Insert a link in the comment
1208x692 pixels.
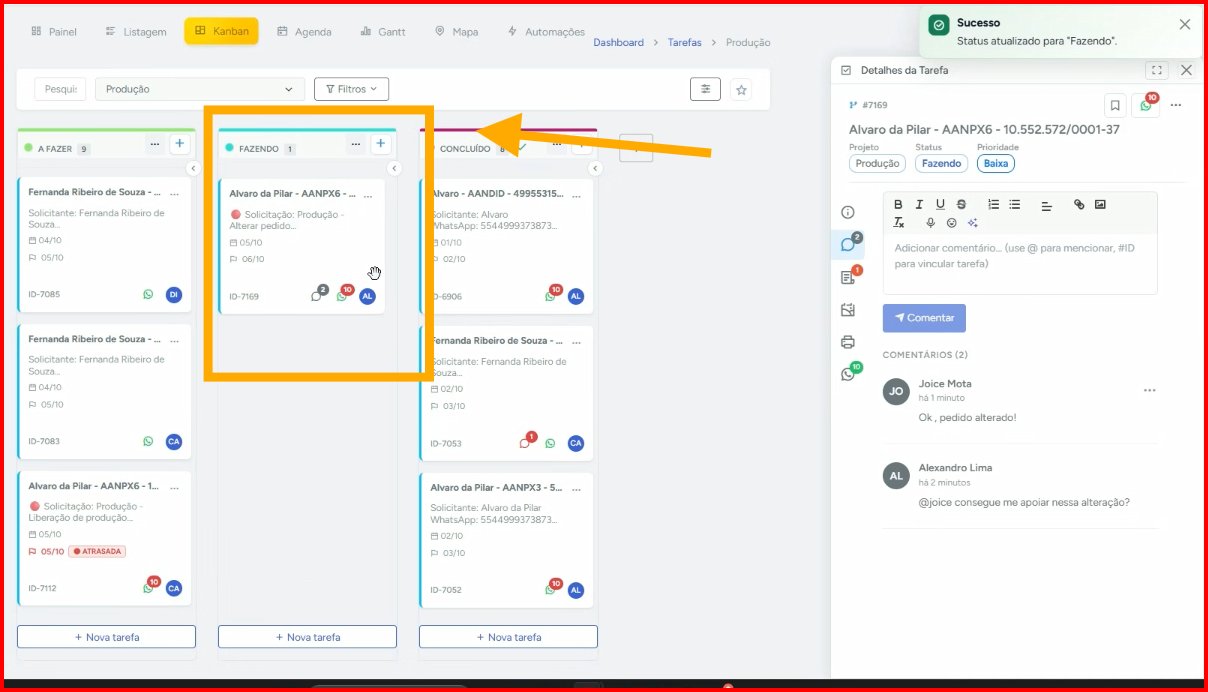(x=1079, y=205)
